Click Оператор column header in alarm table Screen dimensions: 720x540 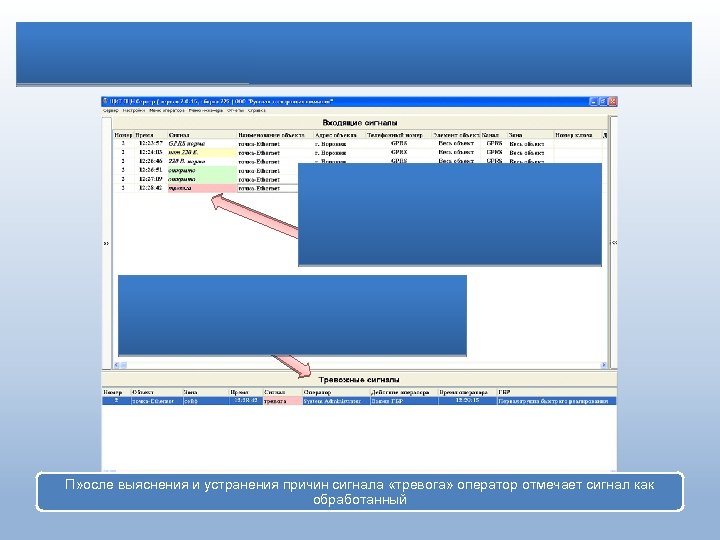tap(336, 392)
